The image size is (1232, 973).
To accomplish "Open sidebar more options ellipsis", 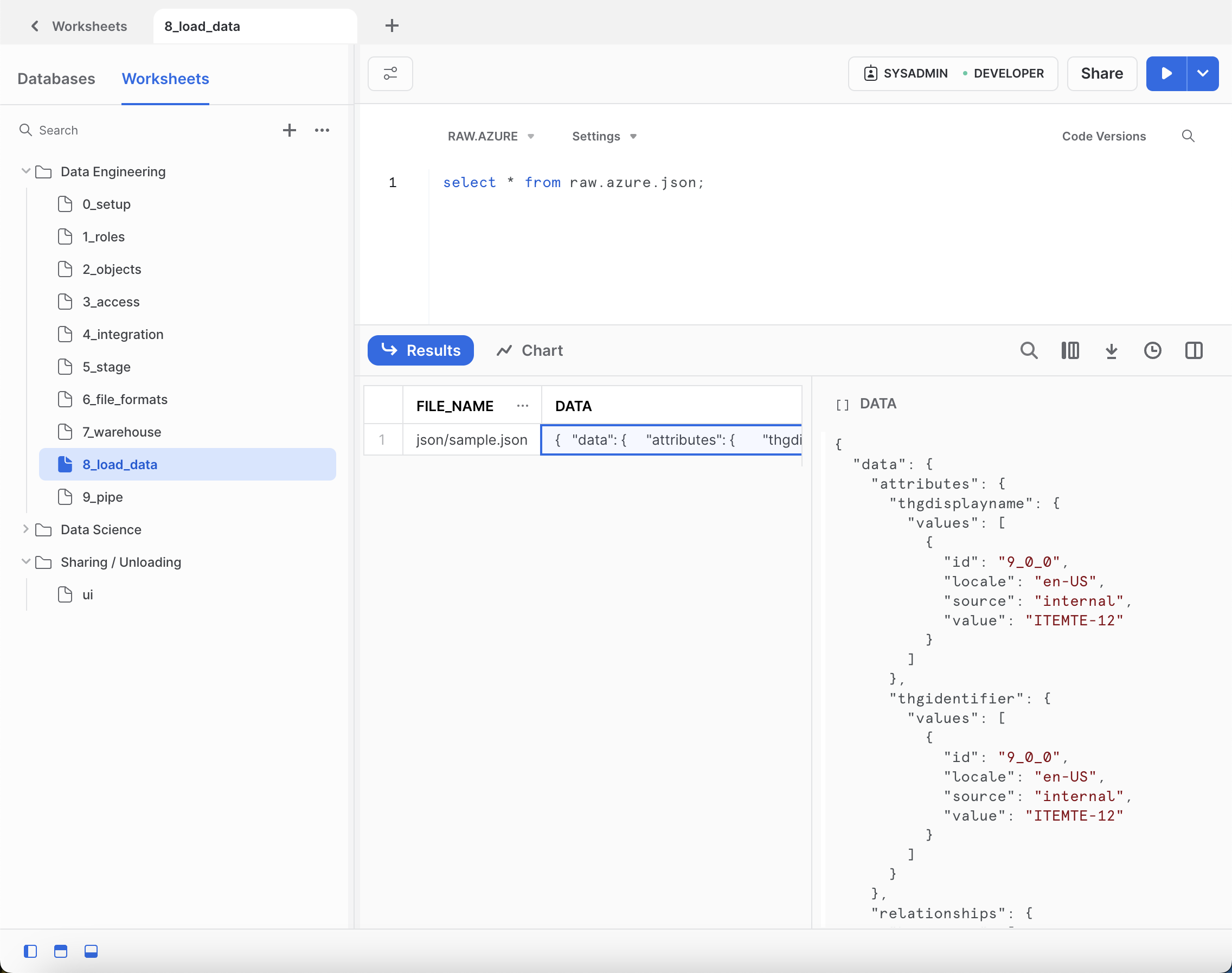I will tap(322, 131).
